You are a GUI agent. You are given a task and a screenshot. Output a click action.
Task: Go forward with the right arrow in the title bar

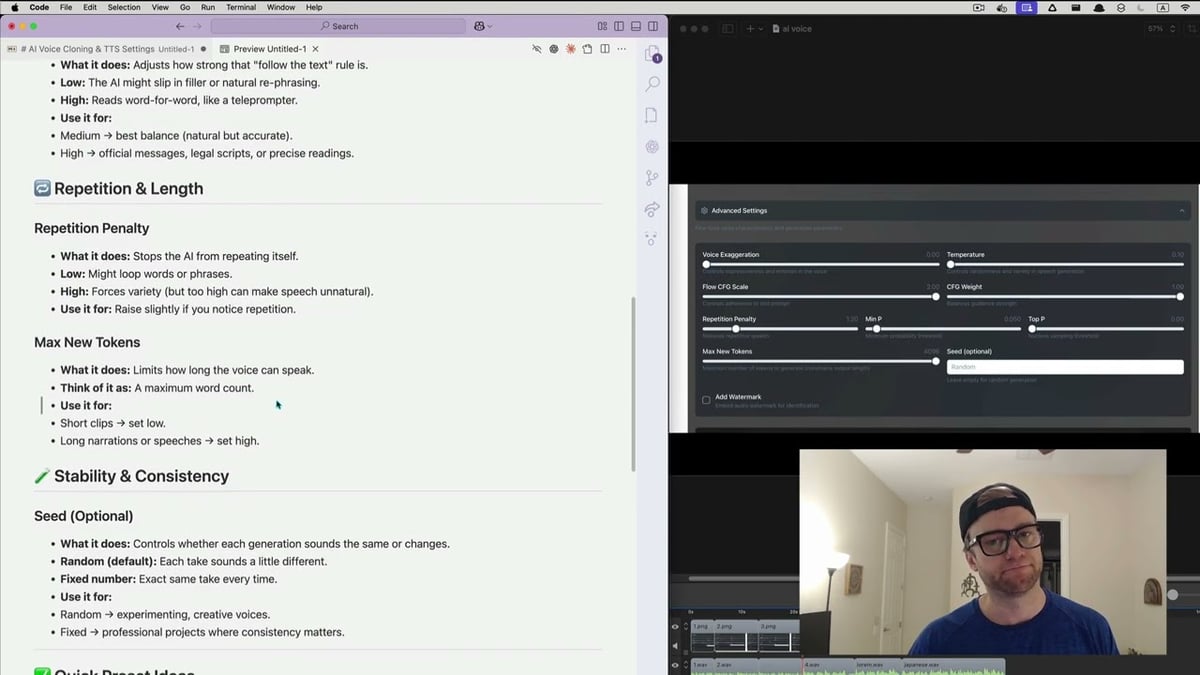(196, 26)
